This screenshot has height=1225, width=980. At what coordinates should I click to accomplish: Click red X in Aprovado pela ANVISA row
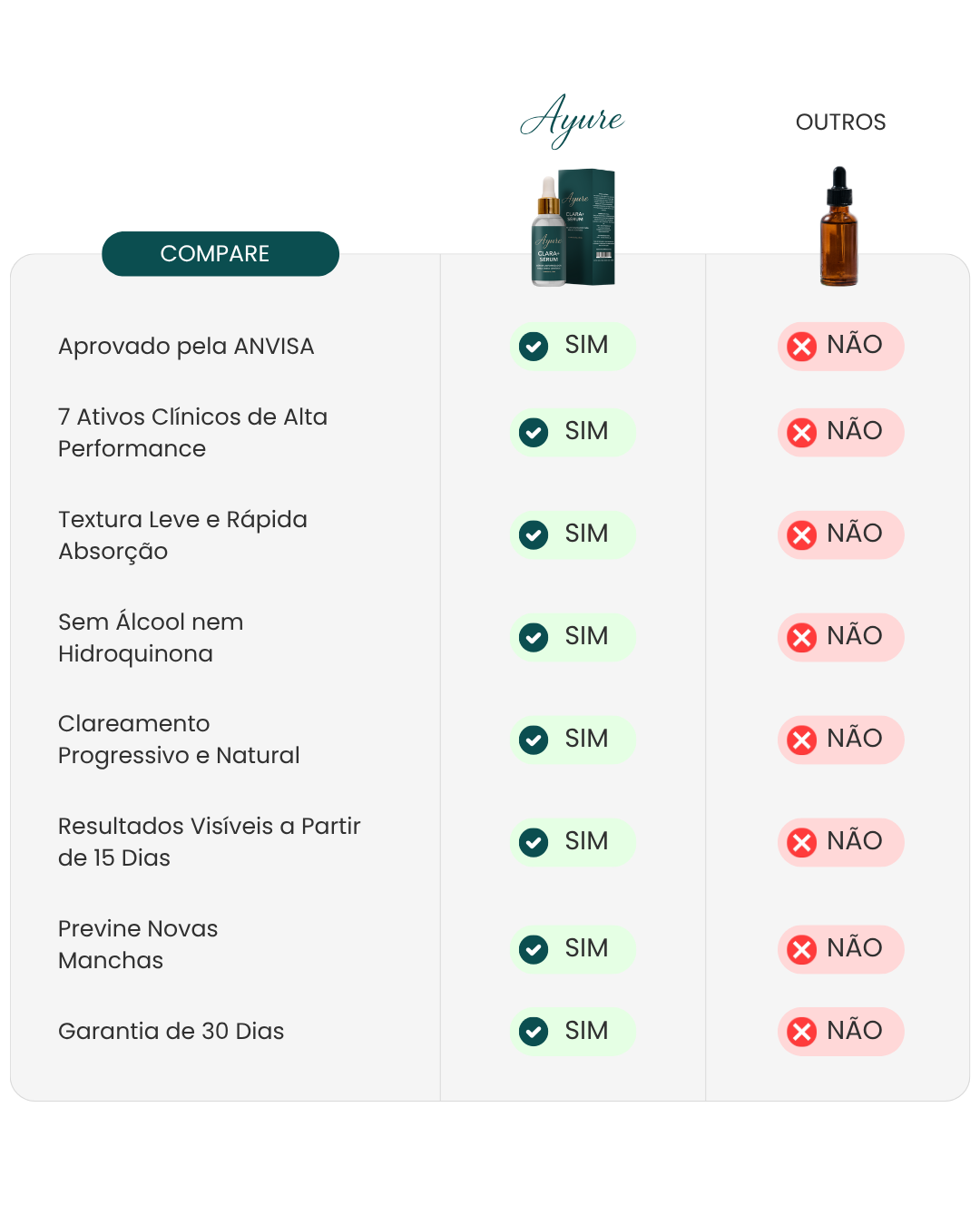(x=802, y=347)
